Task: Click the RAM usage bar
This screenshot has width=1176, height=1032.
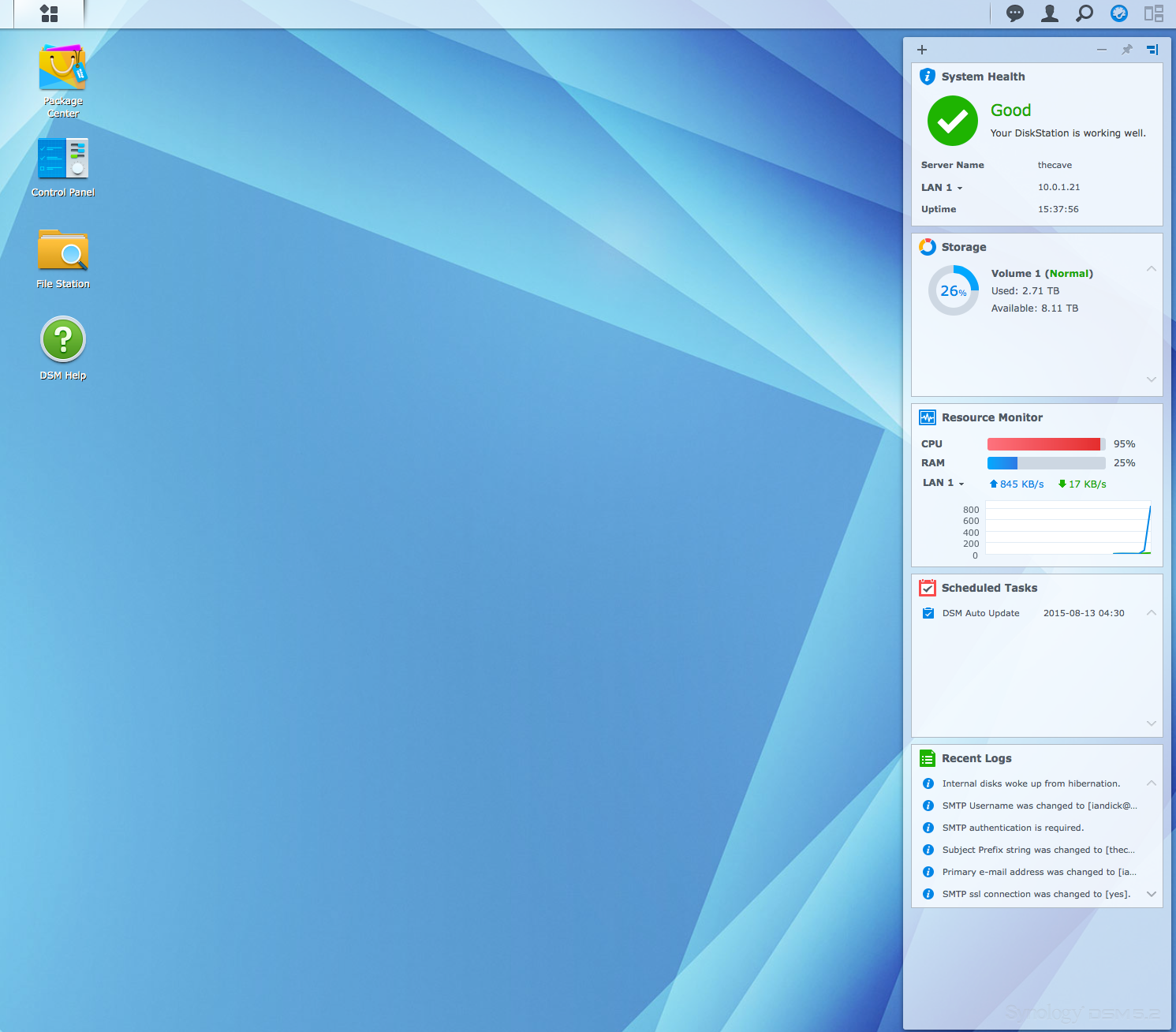Action: tap(1047, 463)
